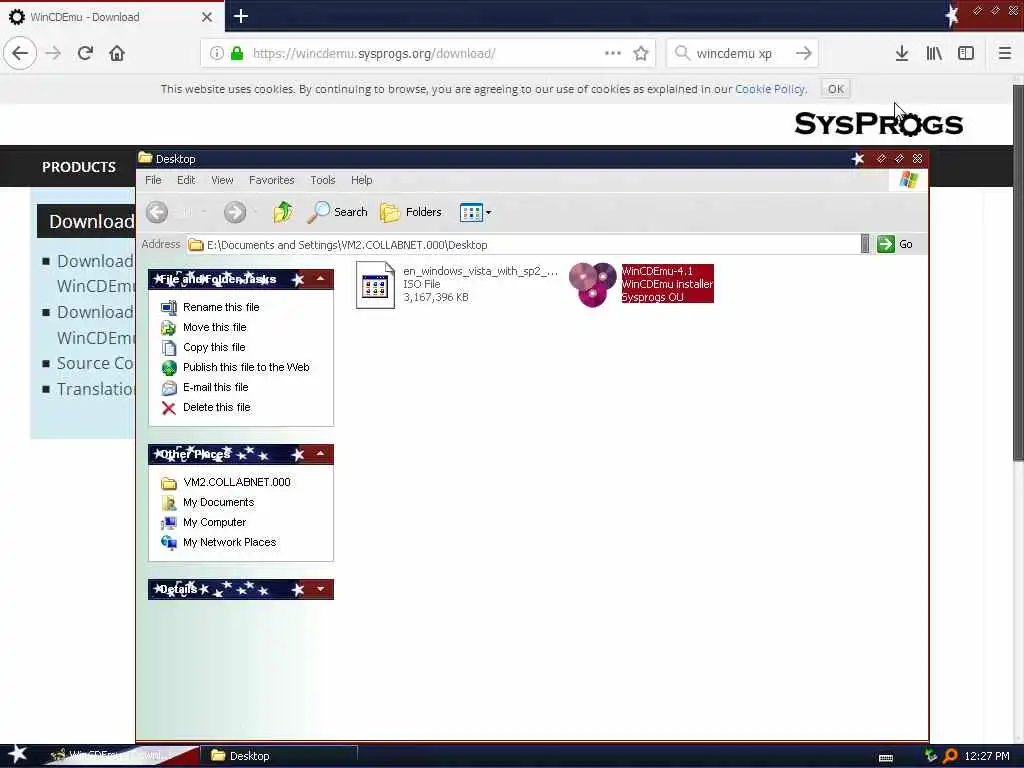Collapse File and Folder Tasks panel

tap(321, 280)
